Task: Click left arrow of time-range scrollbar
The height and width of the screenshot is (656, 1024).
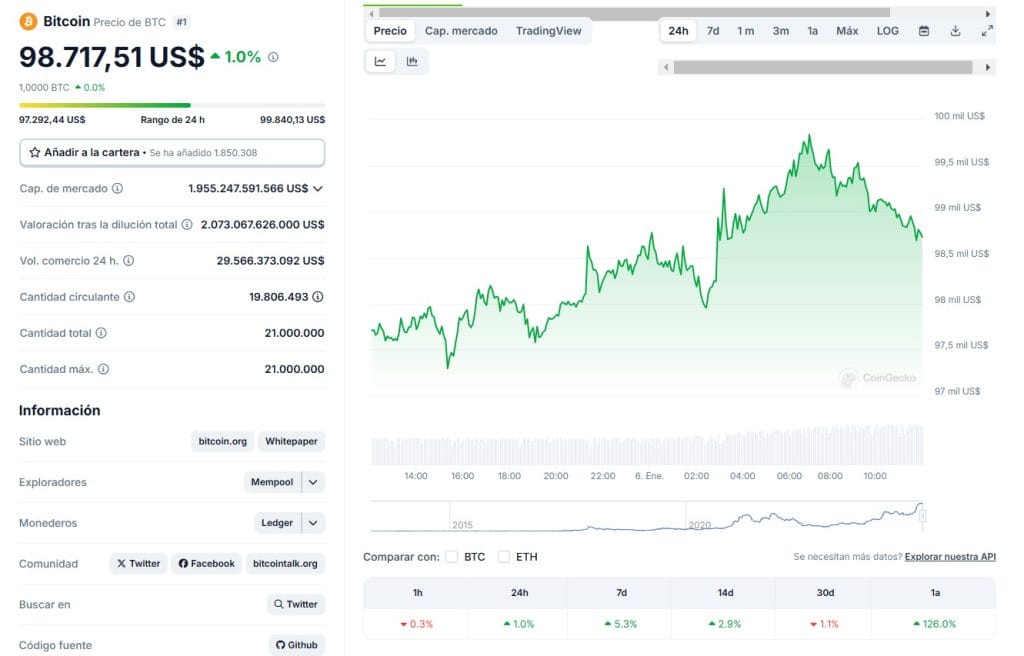Action: click(665, 67)
